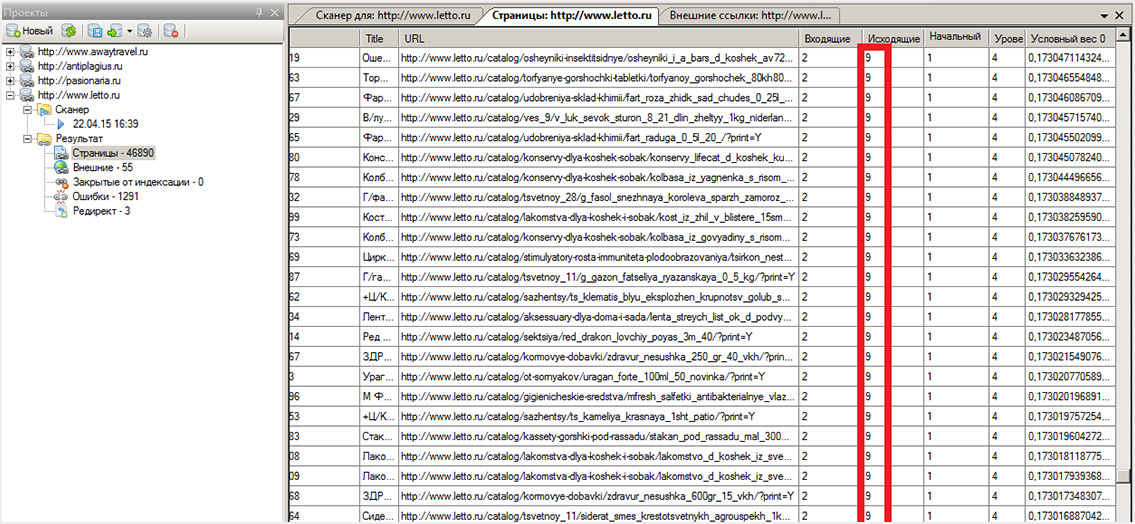
Task: Open the dropdown arrow next to export icon
Action: click(x=129, y=31)
